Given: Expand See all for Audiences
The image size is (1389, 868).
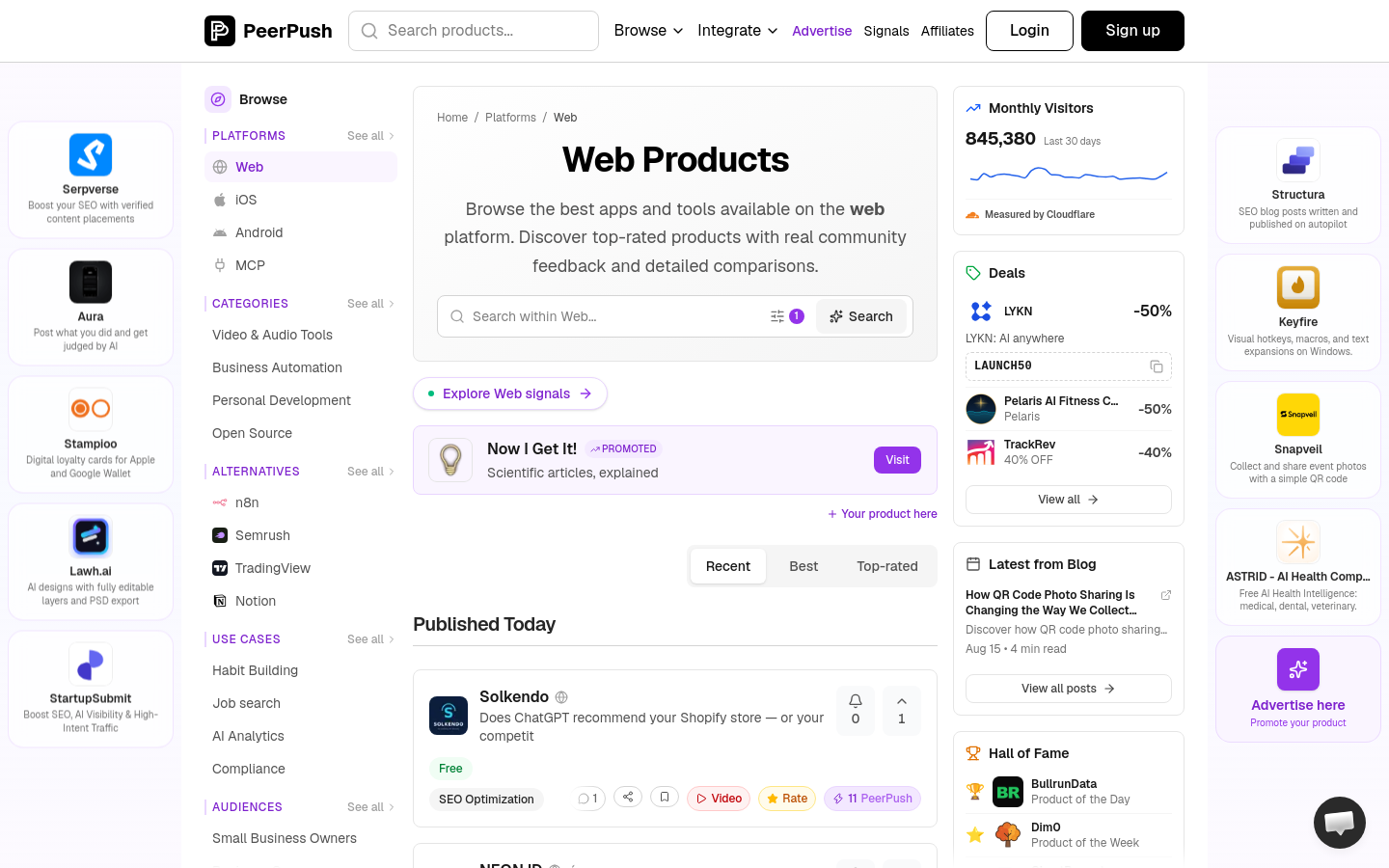Looking at the screenshot, I should (x=371, y=807).
